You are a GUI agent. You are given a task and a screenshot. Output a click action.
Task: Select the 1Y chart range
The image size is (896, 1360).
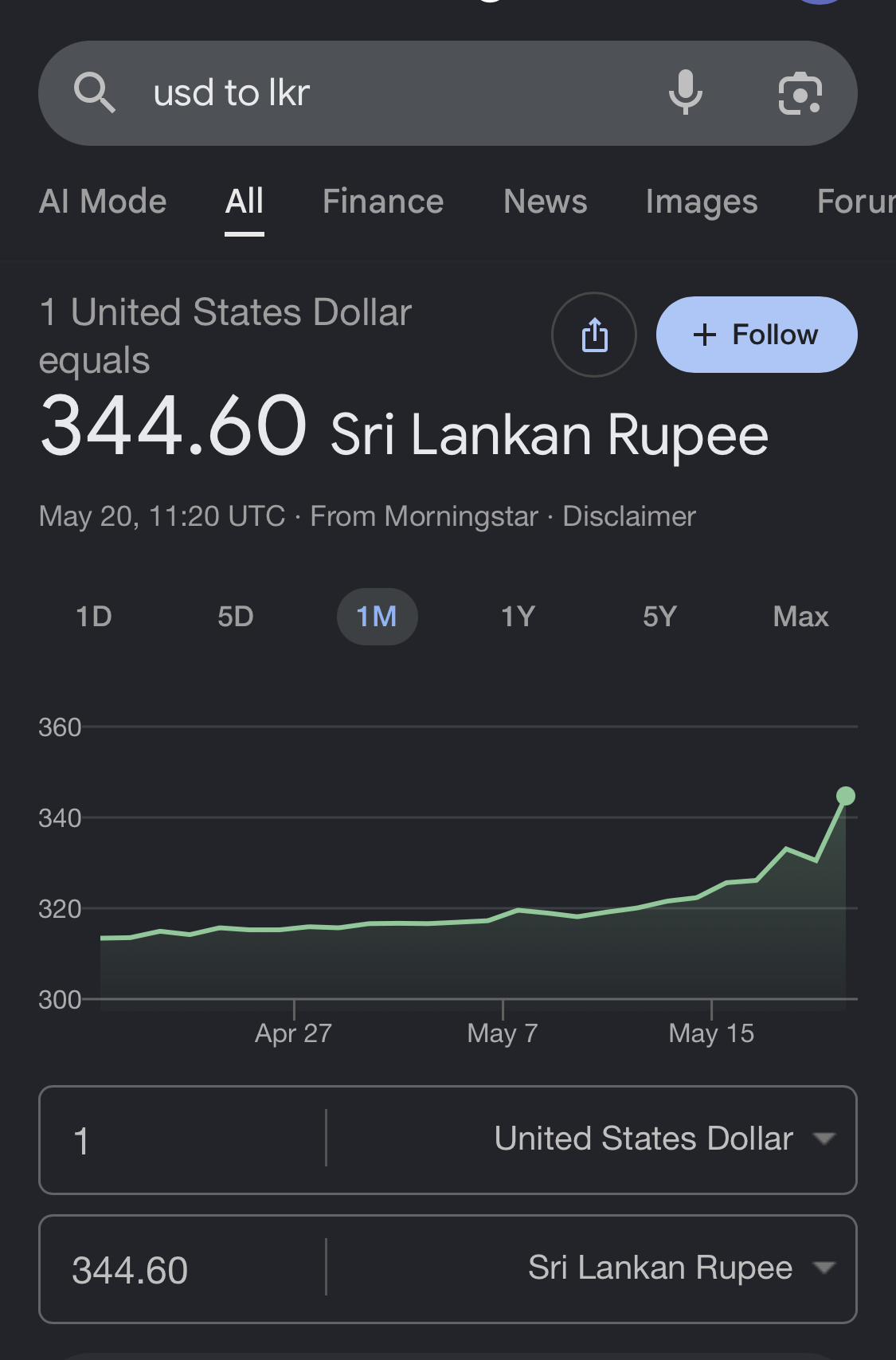[518, 617]
